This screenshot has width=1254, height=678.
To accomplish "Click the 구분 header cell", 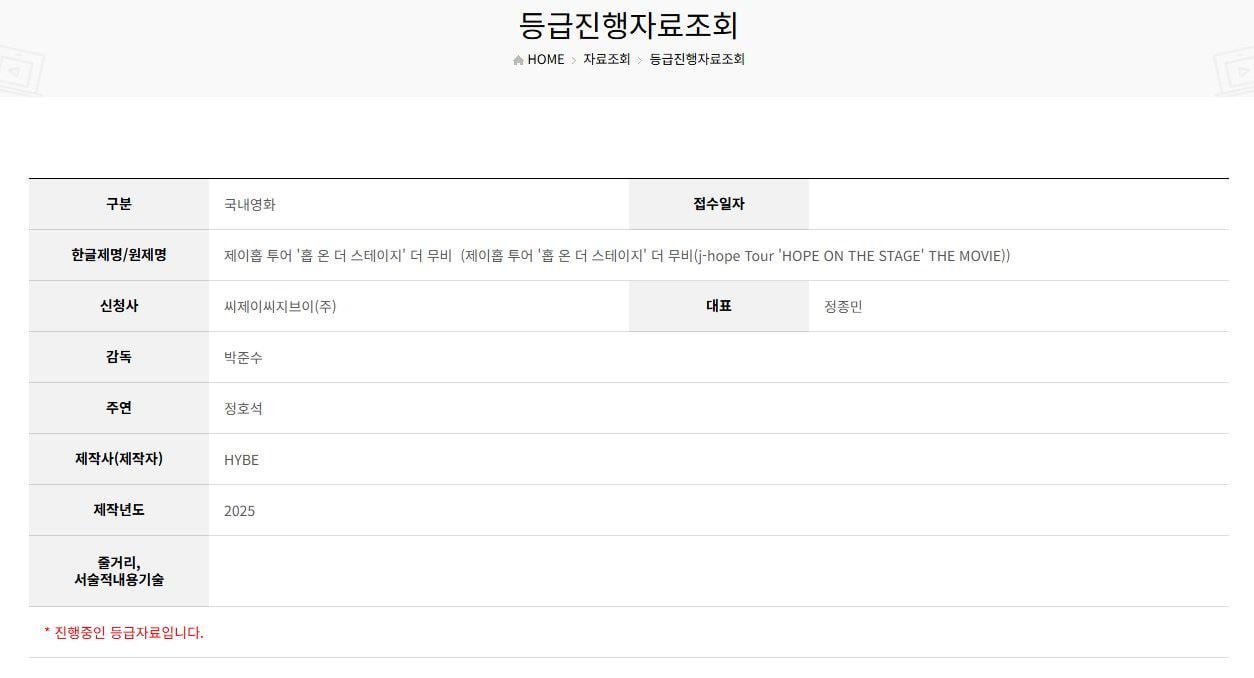I will (x=119, y=204).
